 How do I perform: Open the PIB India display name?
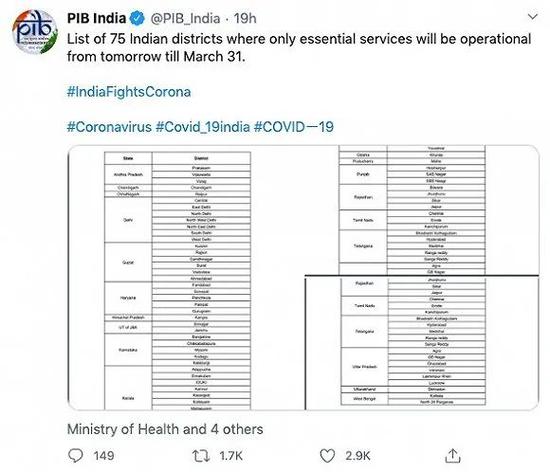pos(96,18)
